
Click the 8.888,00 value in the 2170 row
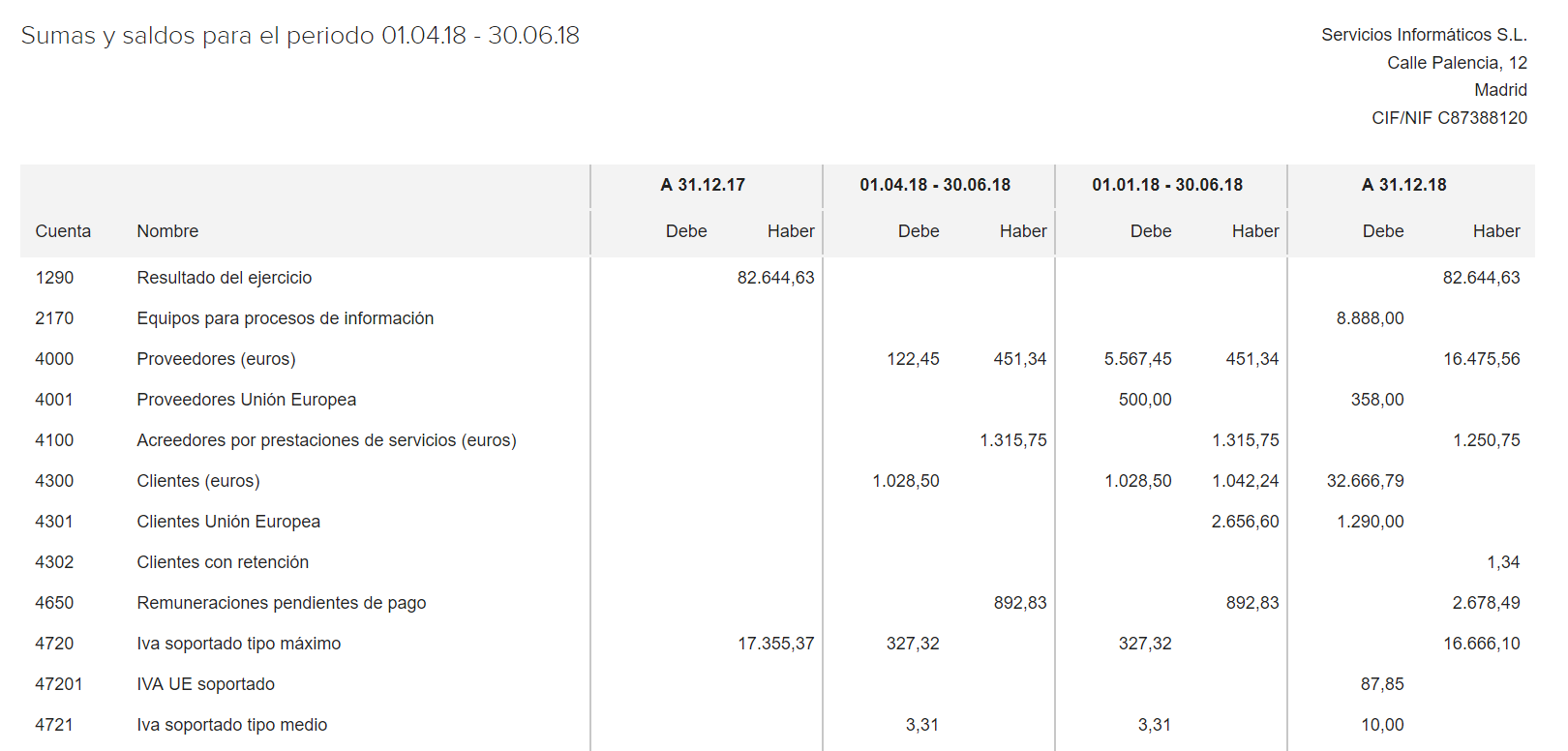(1370, 318)
